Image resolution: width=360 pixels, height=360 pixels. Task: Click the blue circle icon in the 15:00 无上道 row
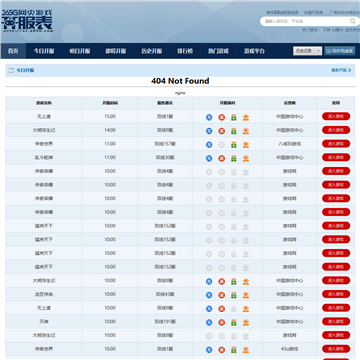point(209,117)
